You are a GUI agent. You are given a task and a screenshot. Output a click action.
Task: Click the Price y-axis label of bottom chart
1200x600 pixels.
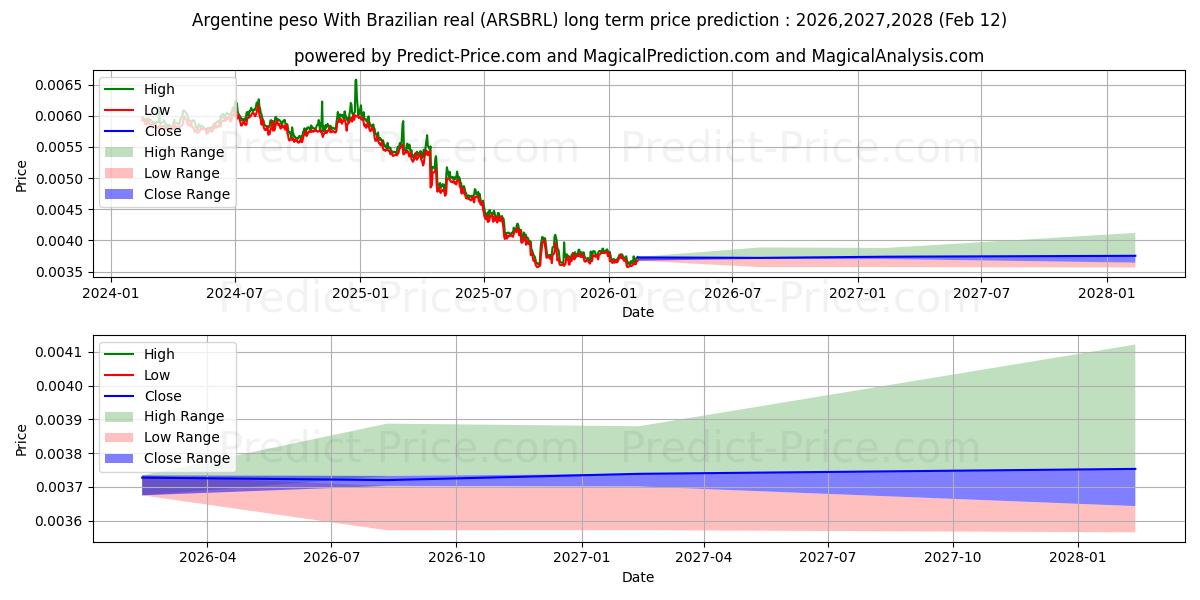click(x=22, y=439)
